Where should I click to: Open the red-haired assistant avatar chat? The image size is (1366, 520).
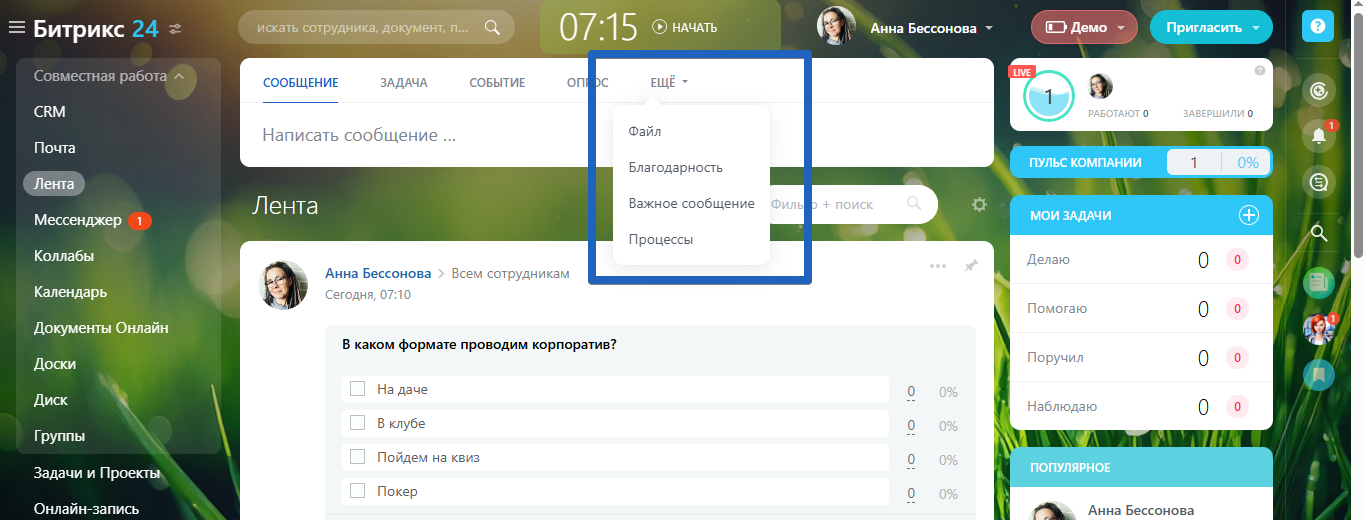pos(1319,329)
